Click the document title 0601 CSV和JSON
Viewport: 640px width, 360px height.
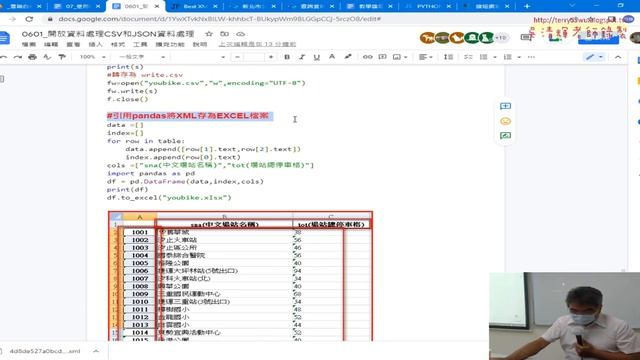click(x=108, y=34)
